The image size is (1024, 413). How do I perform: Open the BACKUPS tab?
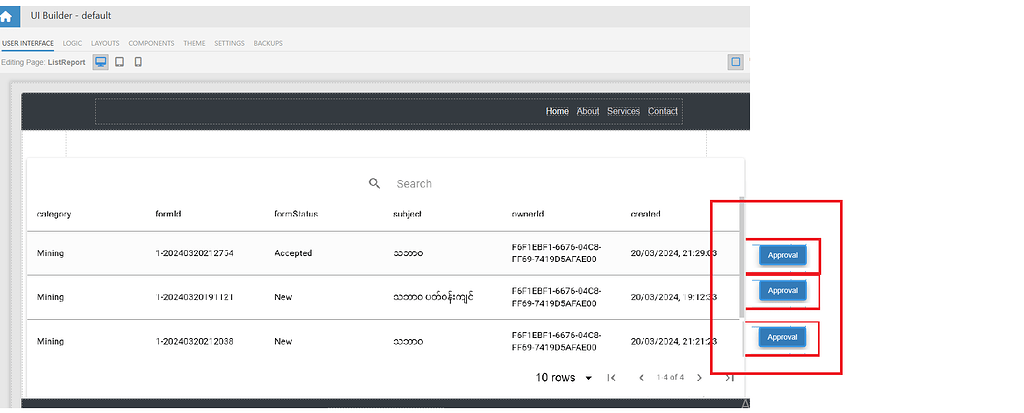click(x=268, y=43)
